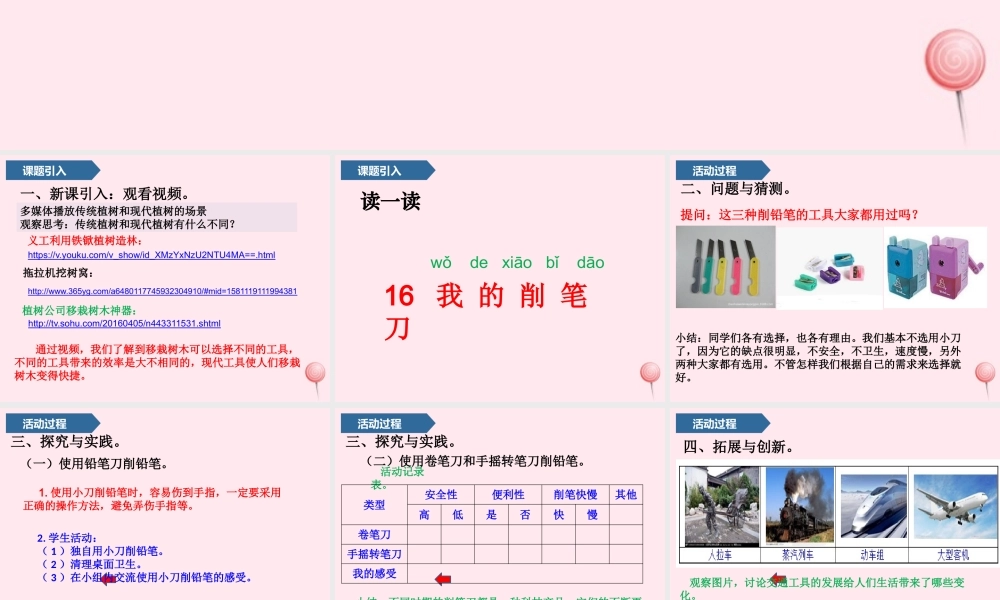The width and height of the screenshot is (1000, 600).
Task: Click the 人拉车 caption label
Action: [720, 555]
